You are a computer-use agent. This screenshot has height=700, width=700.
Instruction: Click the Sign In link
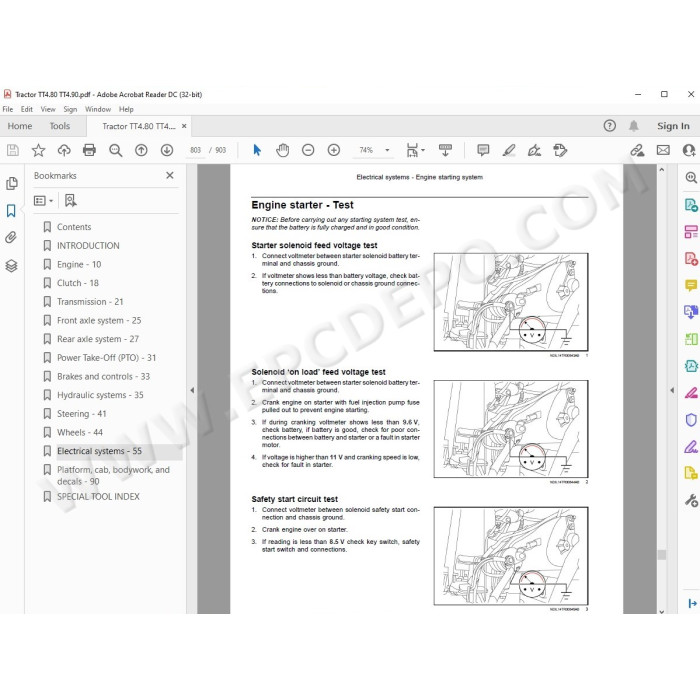click(x=673, y=126)
